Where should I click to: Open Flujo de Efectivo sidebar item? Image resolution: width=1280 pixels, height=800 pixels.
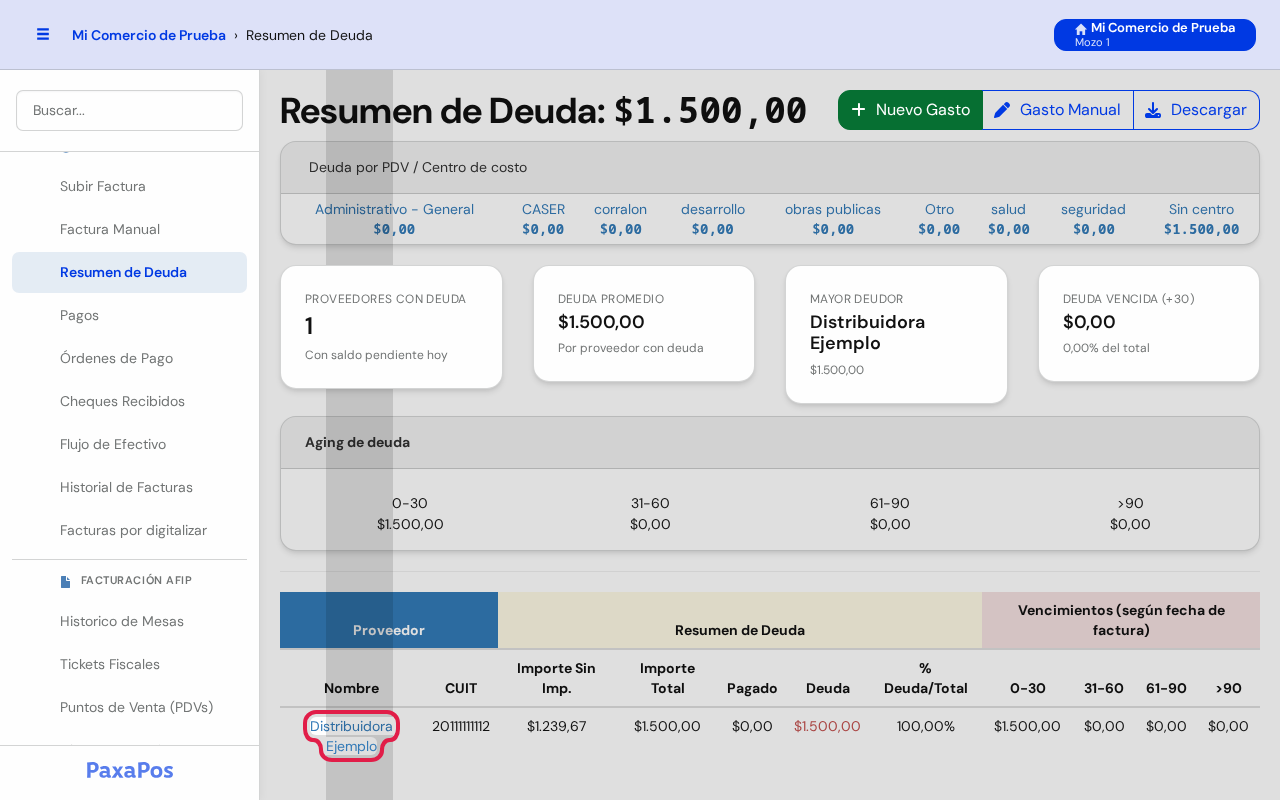pos(129,444)
